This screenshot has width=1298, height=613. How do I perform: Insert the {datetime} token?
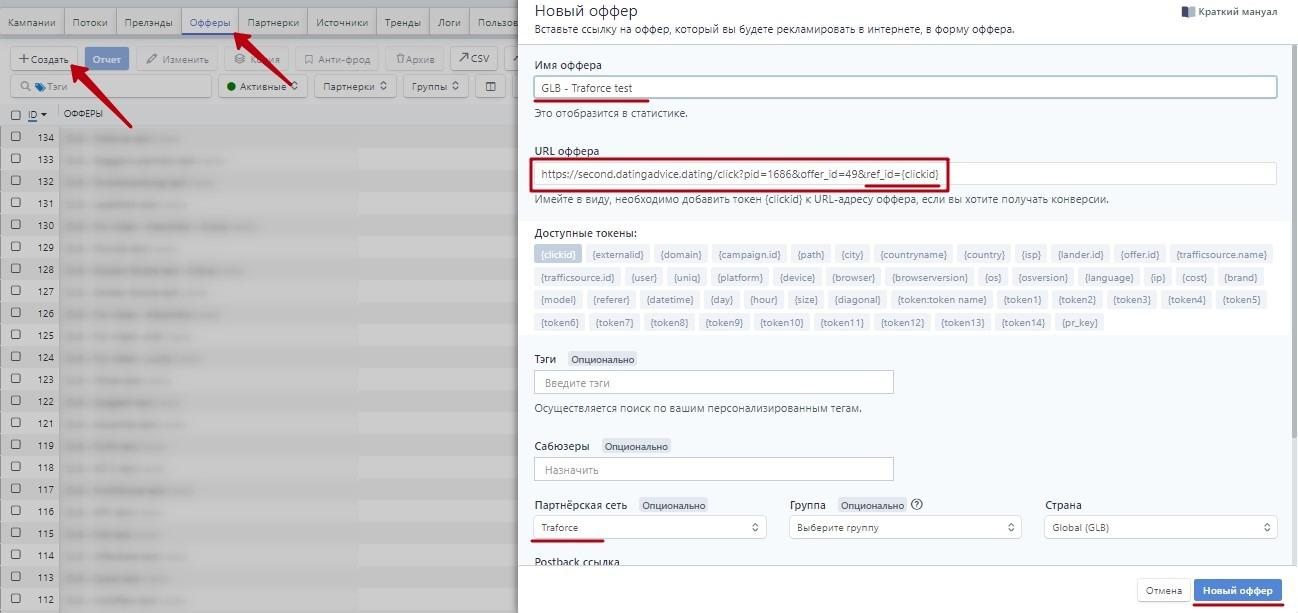coord(670,300)
